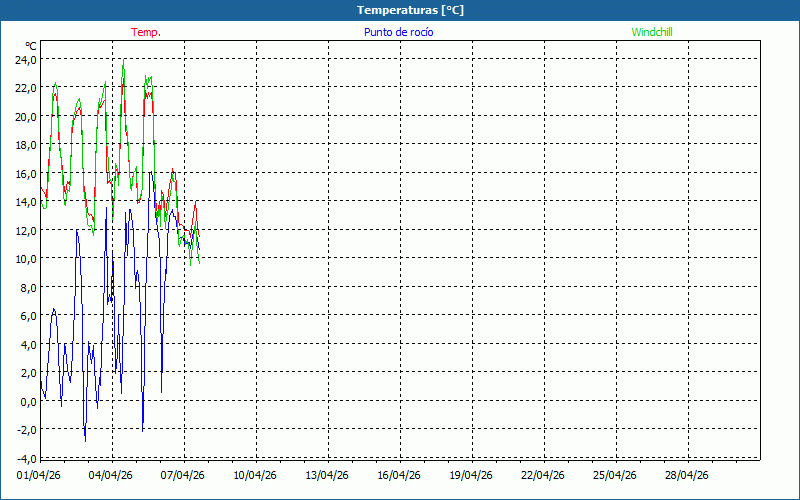
Task: Select the green 'Windchill' legend label
Action: 652,32
